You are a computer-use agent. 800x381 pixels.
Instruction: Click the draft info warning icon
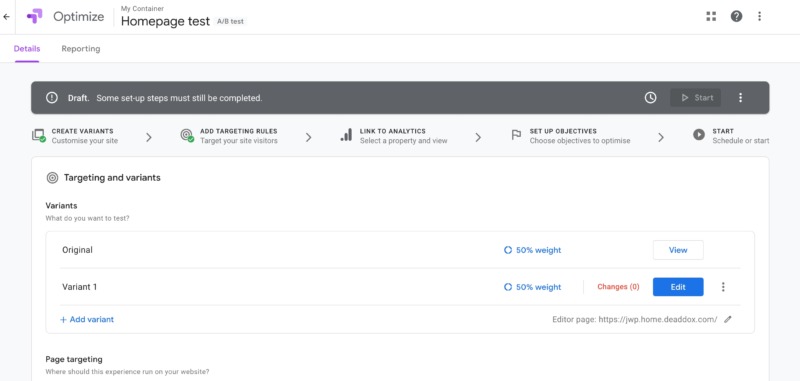pyautogui.click(x=52, y=97)
